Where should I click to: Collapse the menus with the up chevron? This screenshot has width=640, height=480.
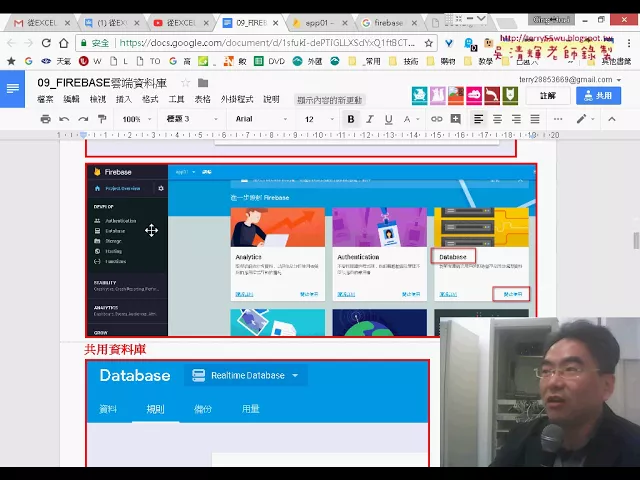611,119
